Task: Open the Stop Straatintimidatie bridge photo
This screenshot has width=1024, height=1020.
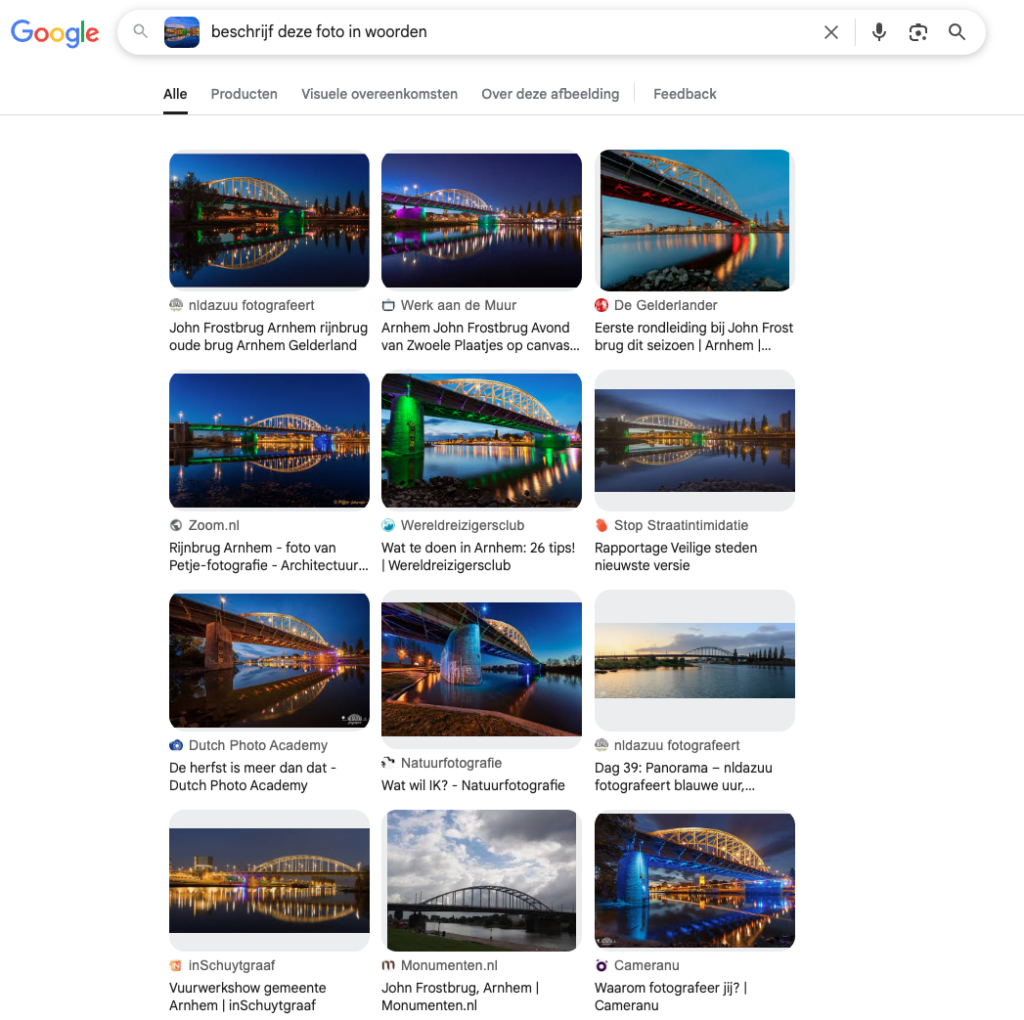Action: pyautogui.click(x=694, y=440)
